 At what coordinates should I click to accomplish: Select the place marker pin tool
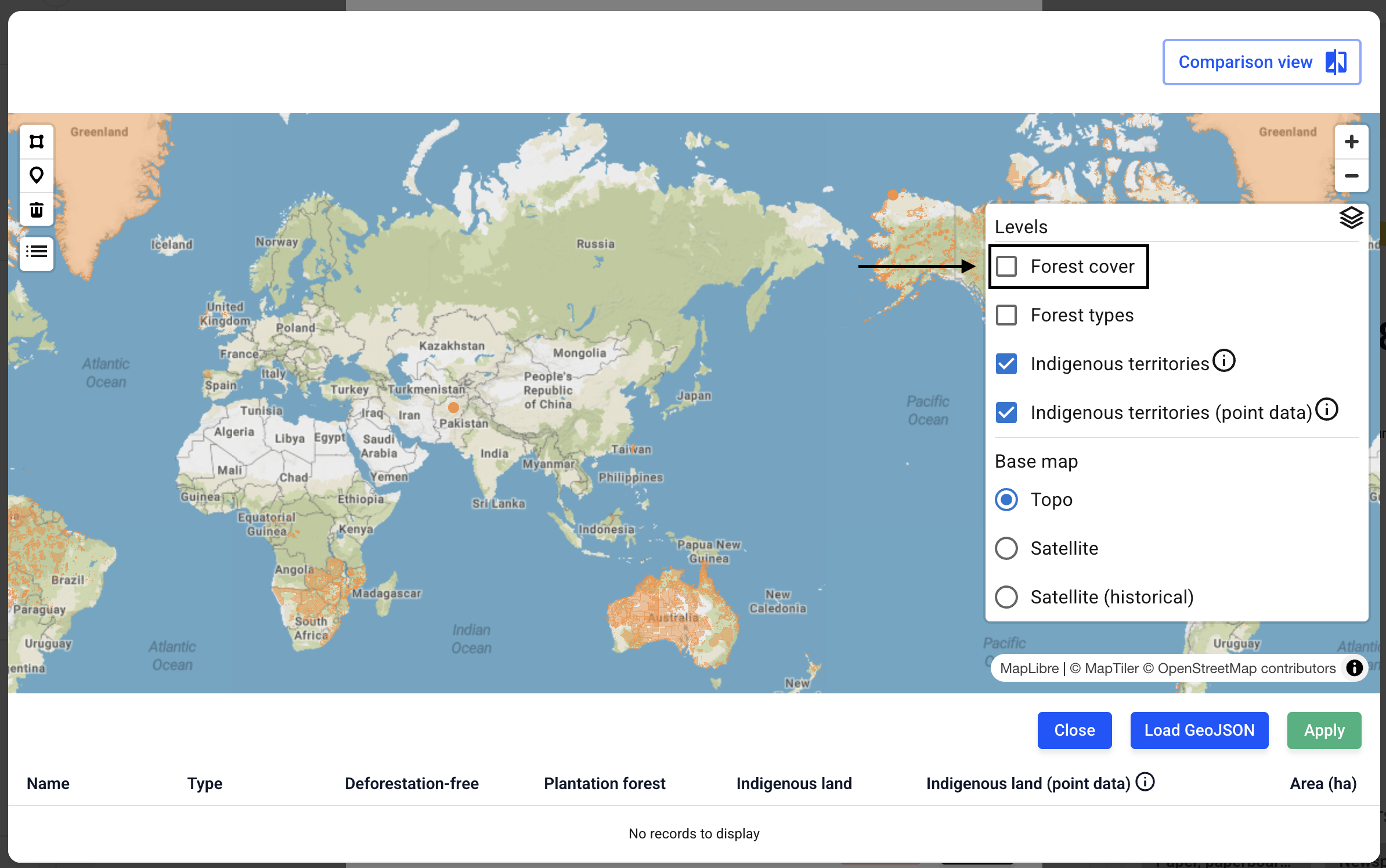37,175
